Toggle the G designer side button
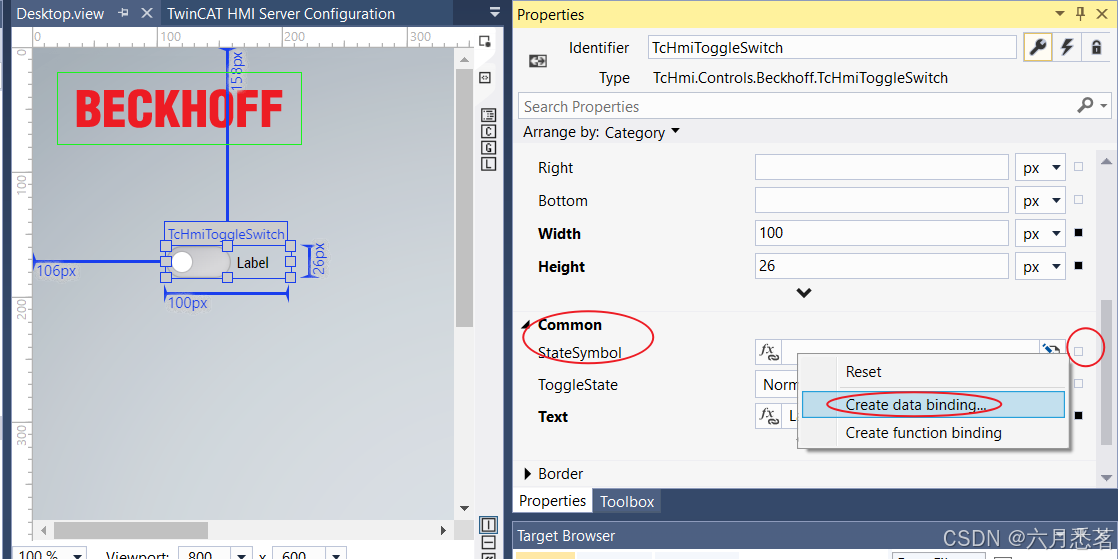 tap(488, 148)
